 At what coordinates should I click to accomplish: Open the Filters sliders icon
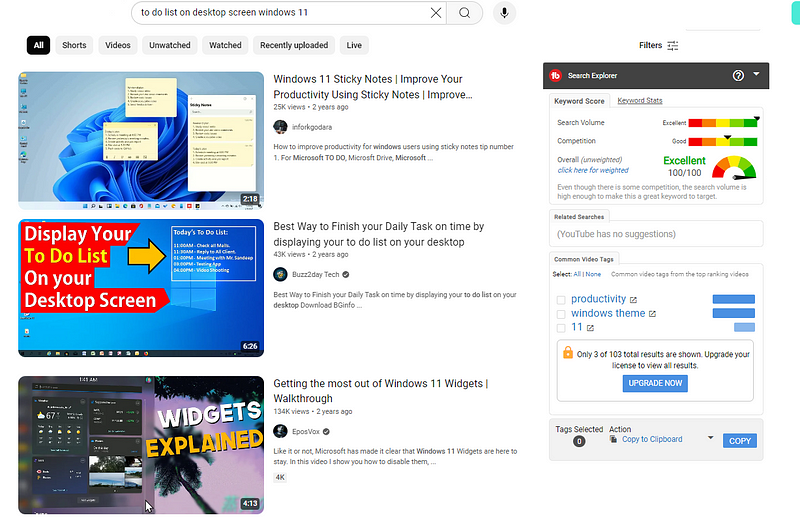pos(673,45)
